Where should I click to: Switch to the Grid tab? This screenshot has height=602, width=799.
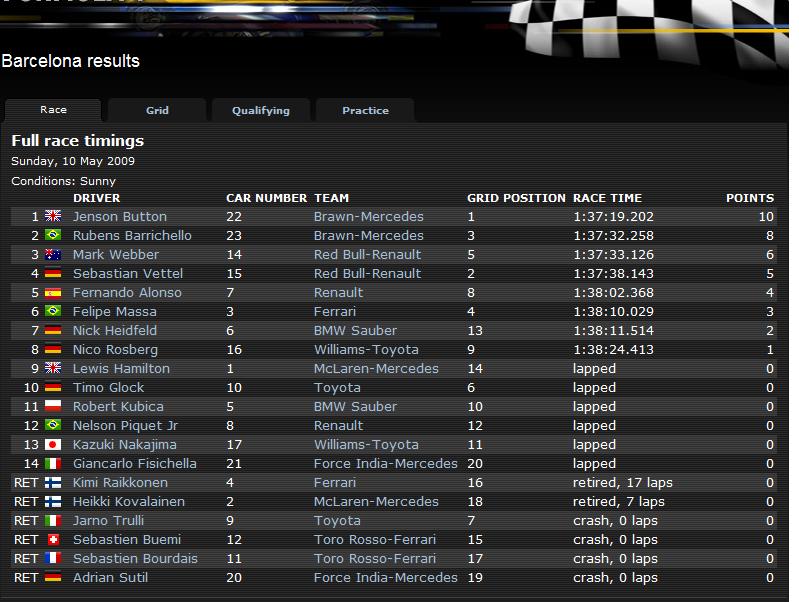157,110
